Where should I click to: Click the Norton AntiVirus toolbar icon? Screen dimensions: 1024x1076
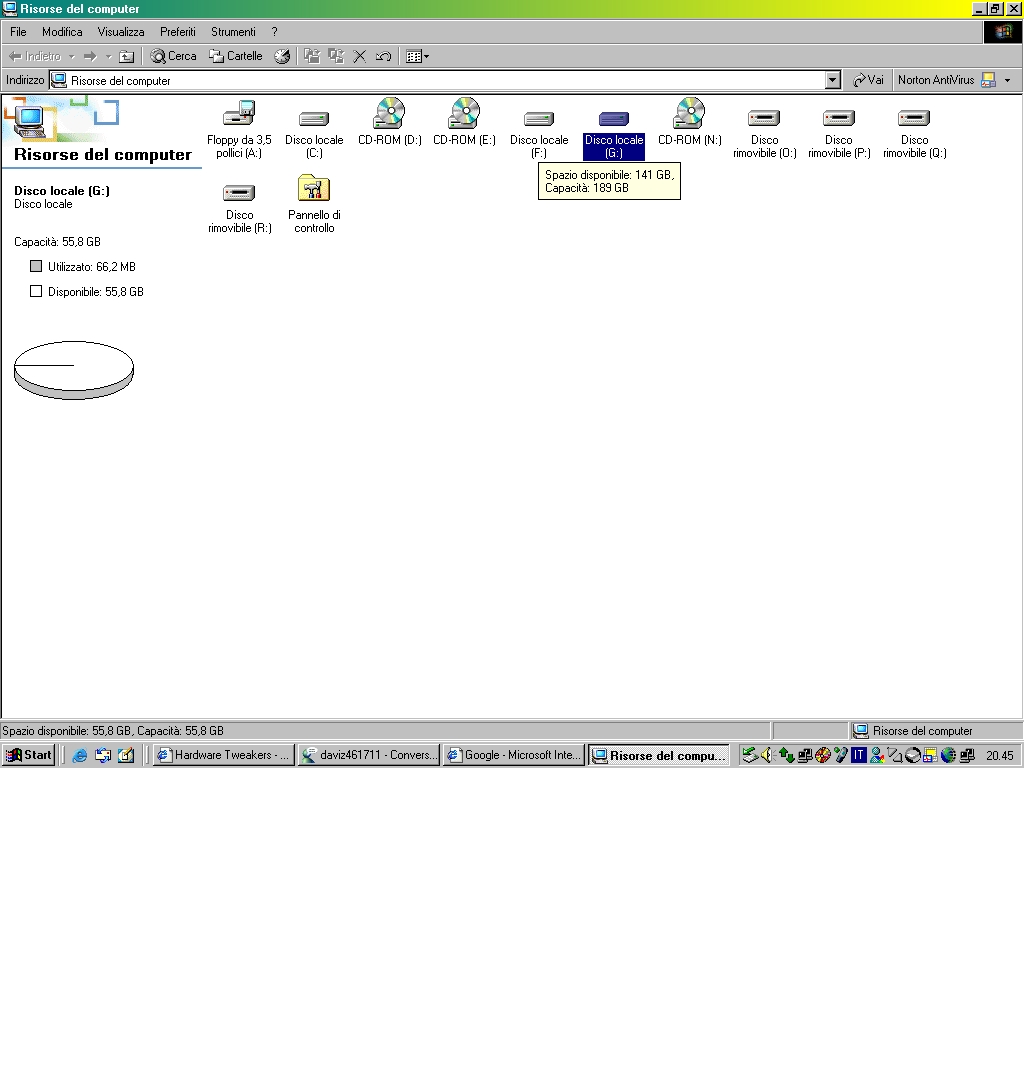pyautogui.click(x=988, y=80)
